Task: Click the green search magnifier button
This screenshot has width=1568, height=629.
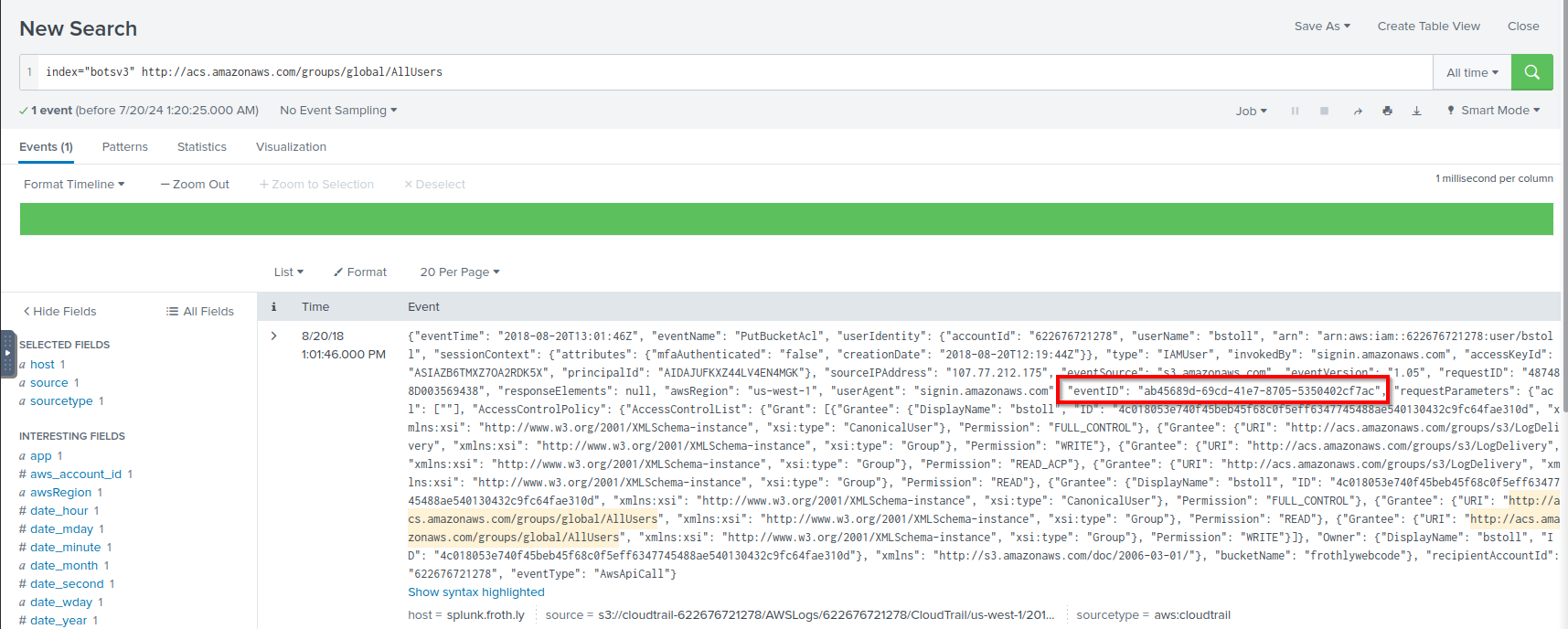Action: (x=1531, y=72)
